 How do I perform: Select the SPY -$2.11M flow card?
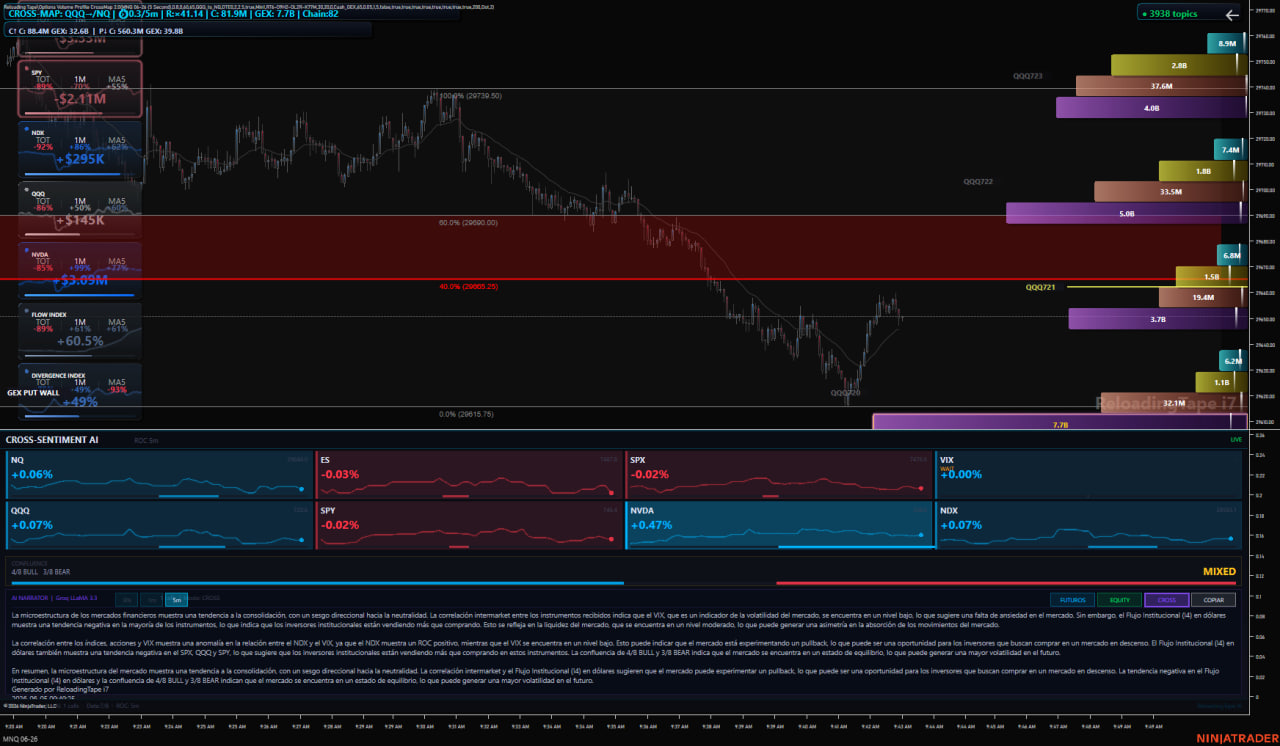click(x=80, y=90)
